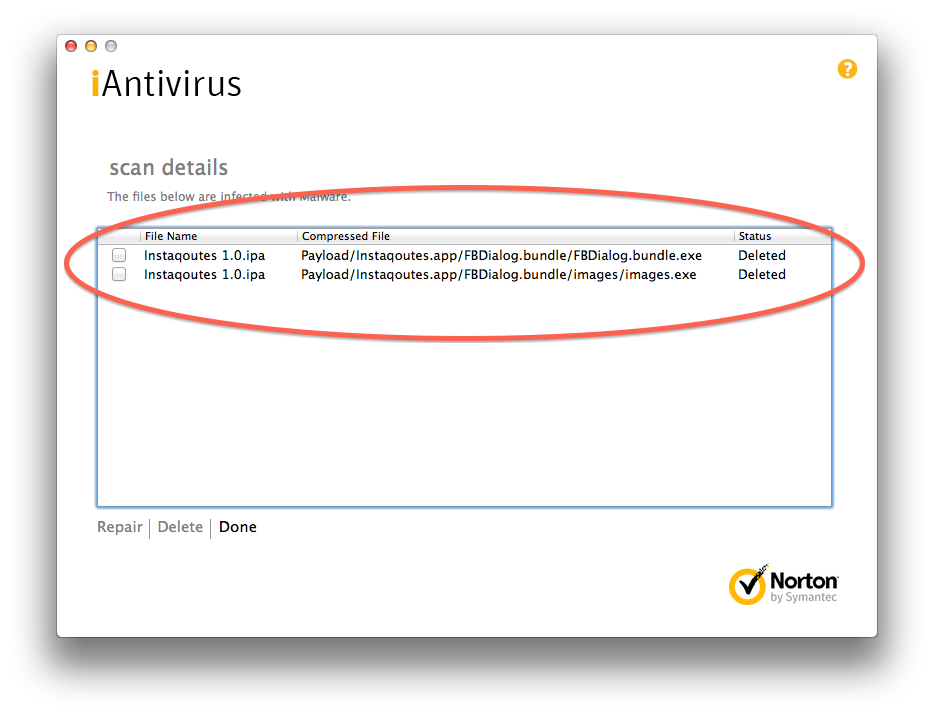
Task: Minimize window using the yellow button
Action: (91, 46)
